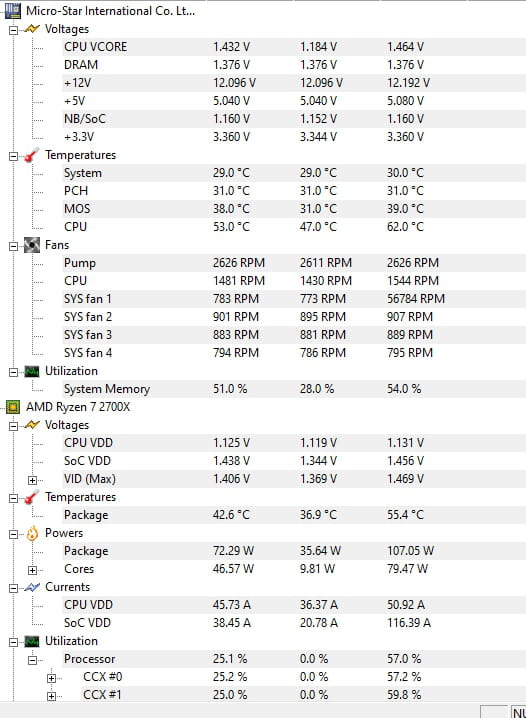Expand the CCX #0 node

coord(51,679)
